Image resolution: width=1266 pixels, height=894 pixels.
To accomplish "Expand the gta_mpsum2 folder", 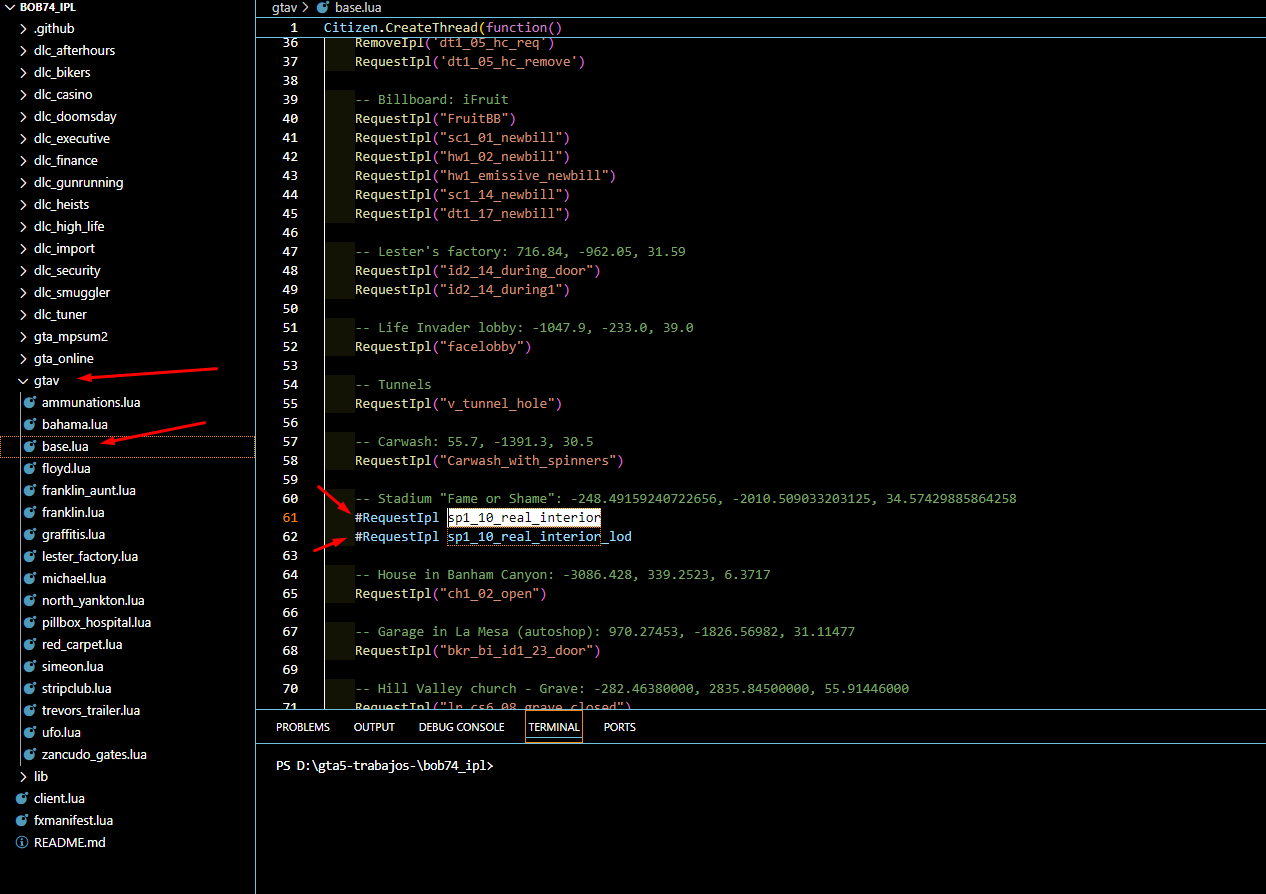I will pos(23,336).
